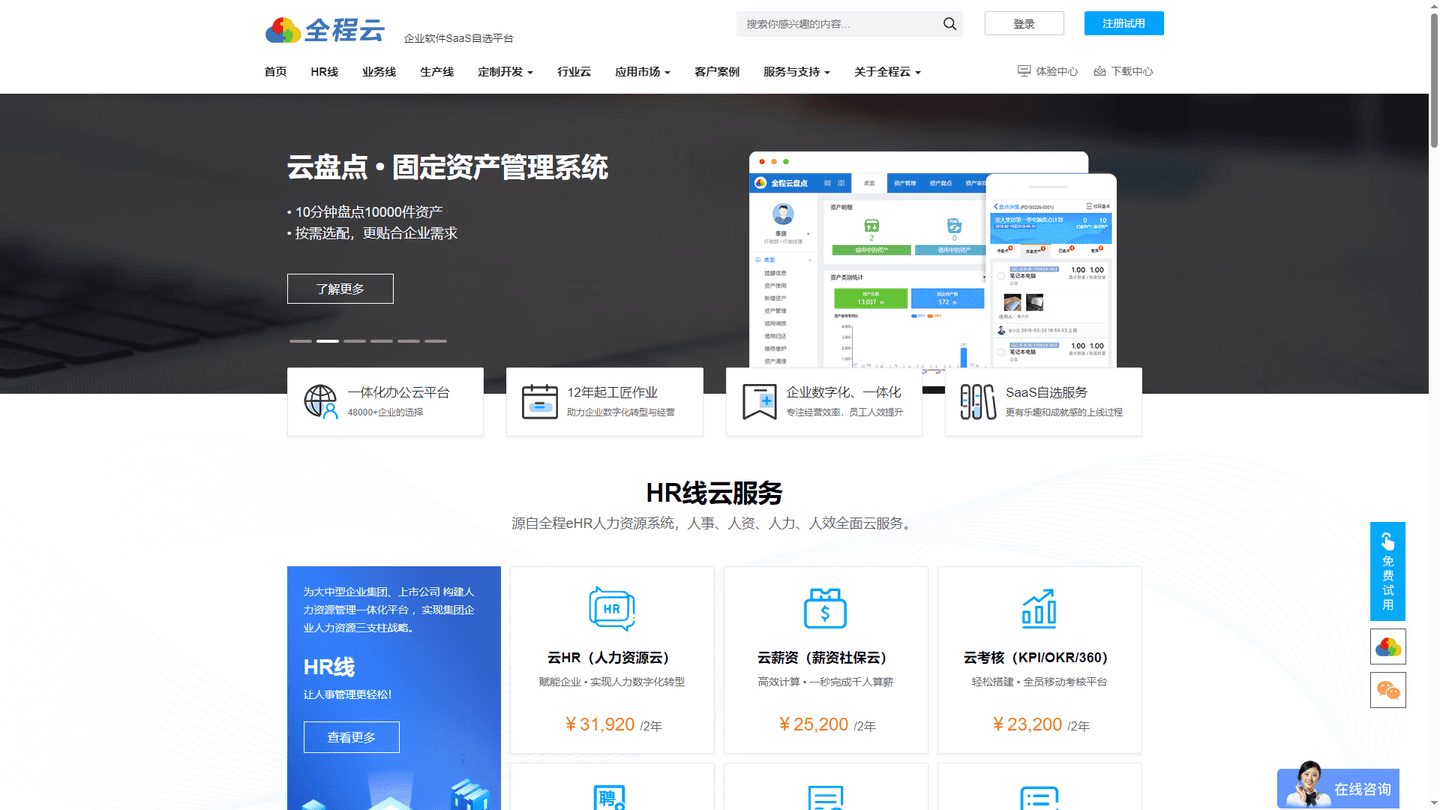Select the 生产线 nav item

pyautogui.click(x=437, y=72)
